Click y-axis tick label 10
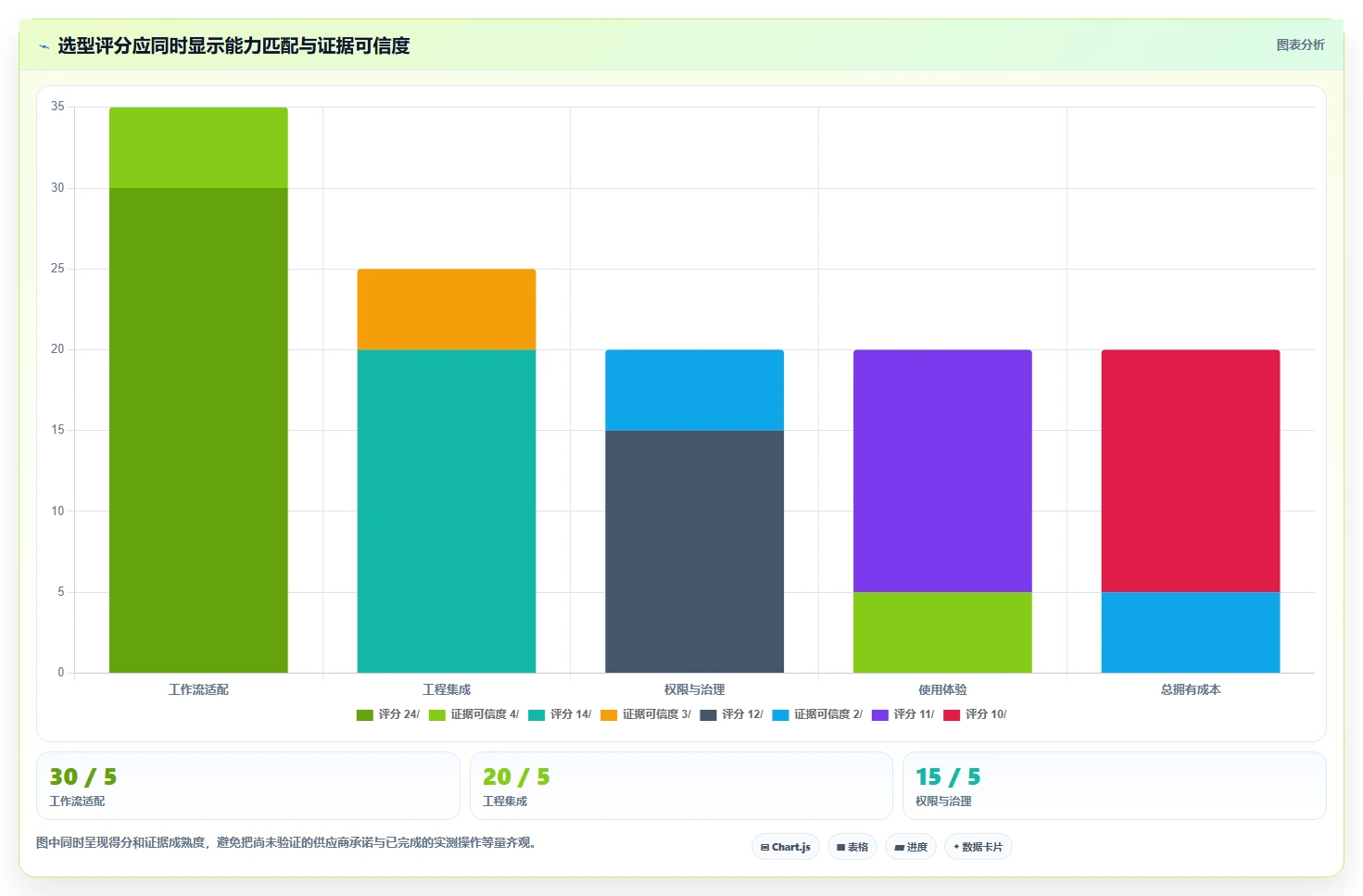 pyautogui.click(x=58, y=511)
